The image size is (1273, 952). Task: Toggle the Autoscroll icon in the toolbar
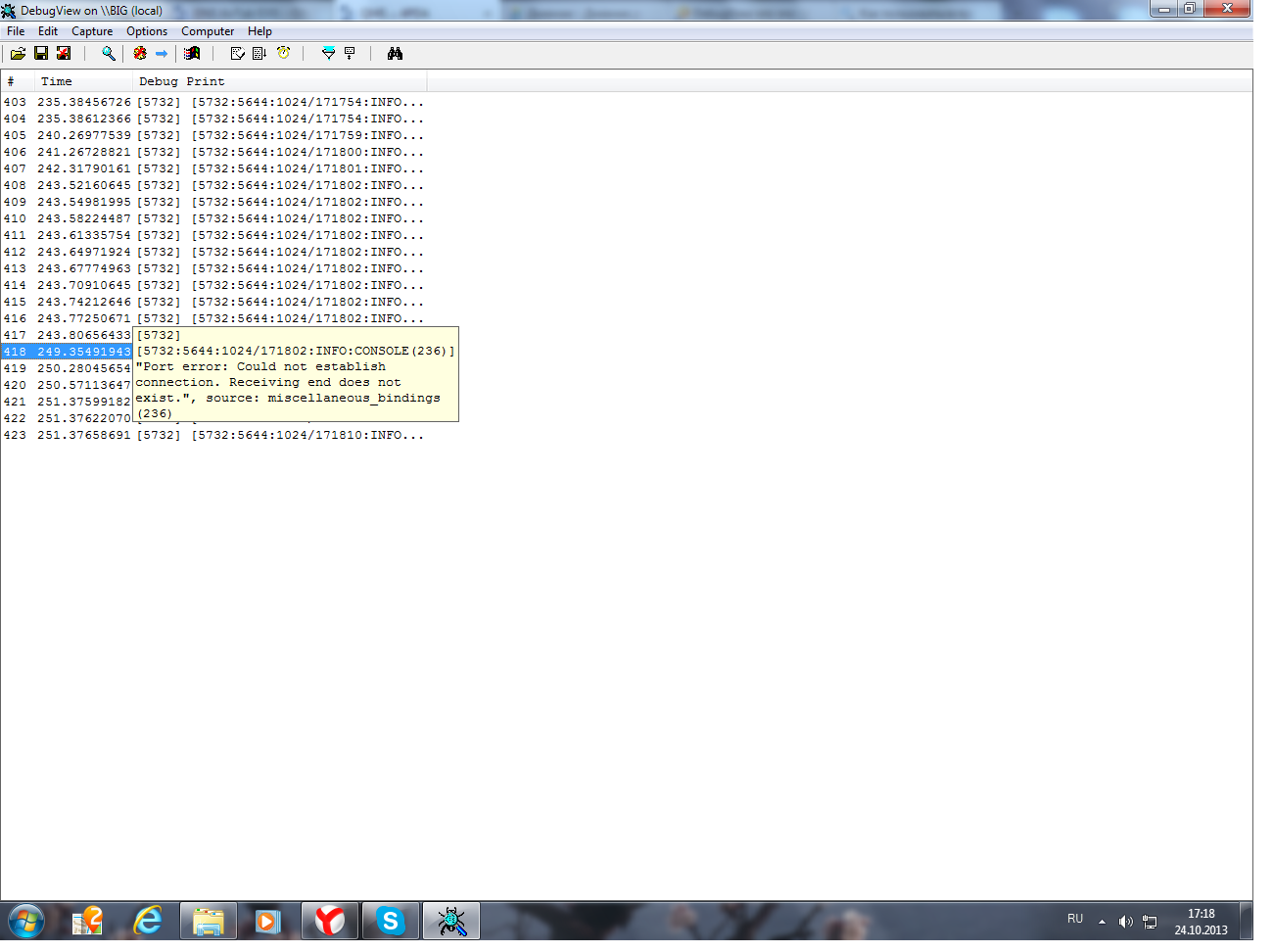(259, 54)
